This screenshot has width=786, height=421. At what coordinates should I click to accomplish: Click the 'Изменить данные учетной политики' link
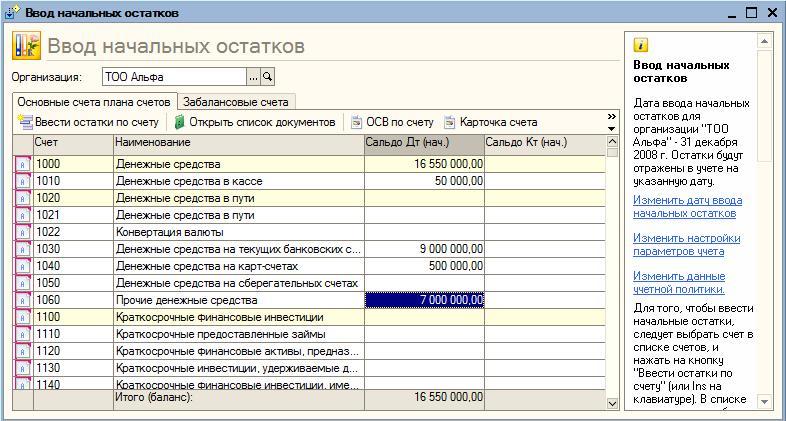pos(681,282)
